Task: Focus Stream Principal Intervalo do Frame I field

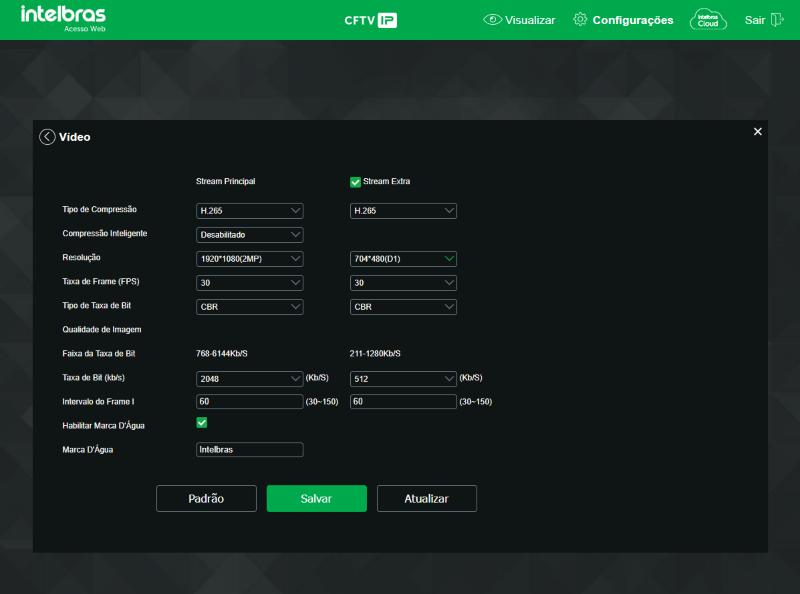Action: tap(249, 402)
